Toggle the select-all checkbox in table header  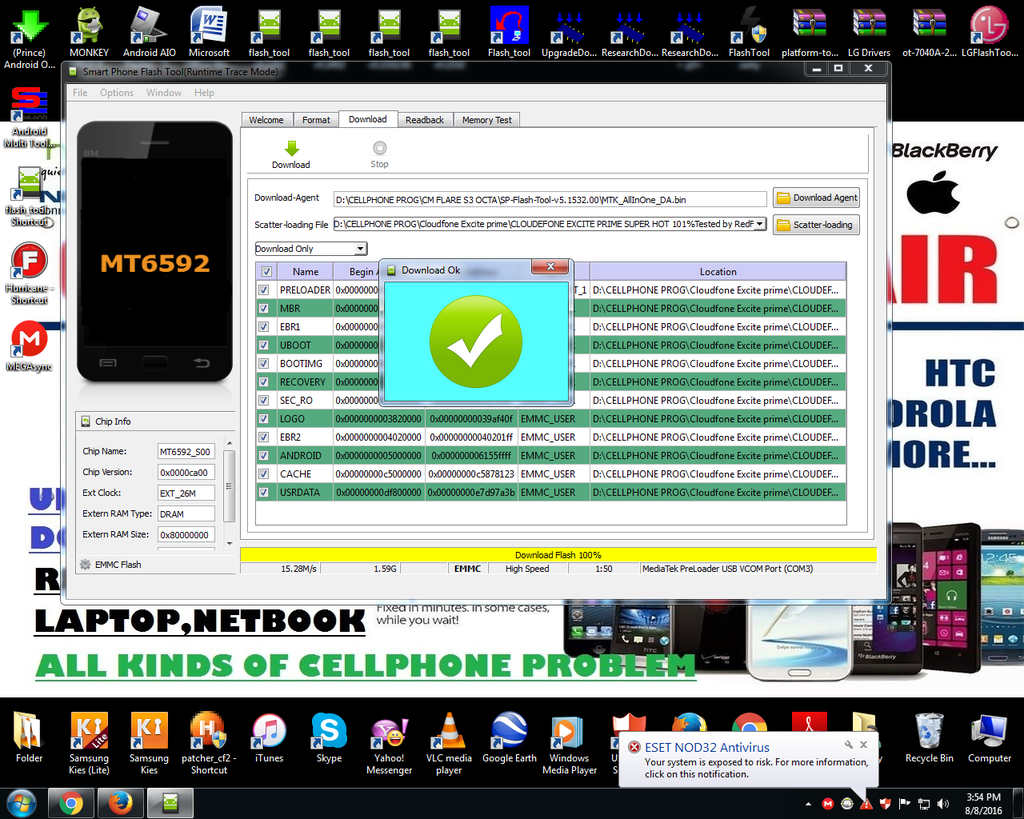266,272
